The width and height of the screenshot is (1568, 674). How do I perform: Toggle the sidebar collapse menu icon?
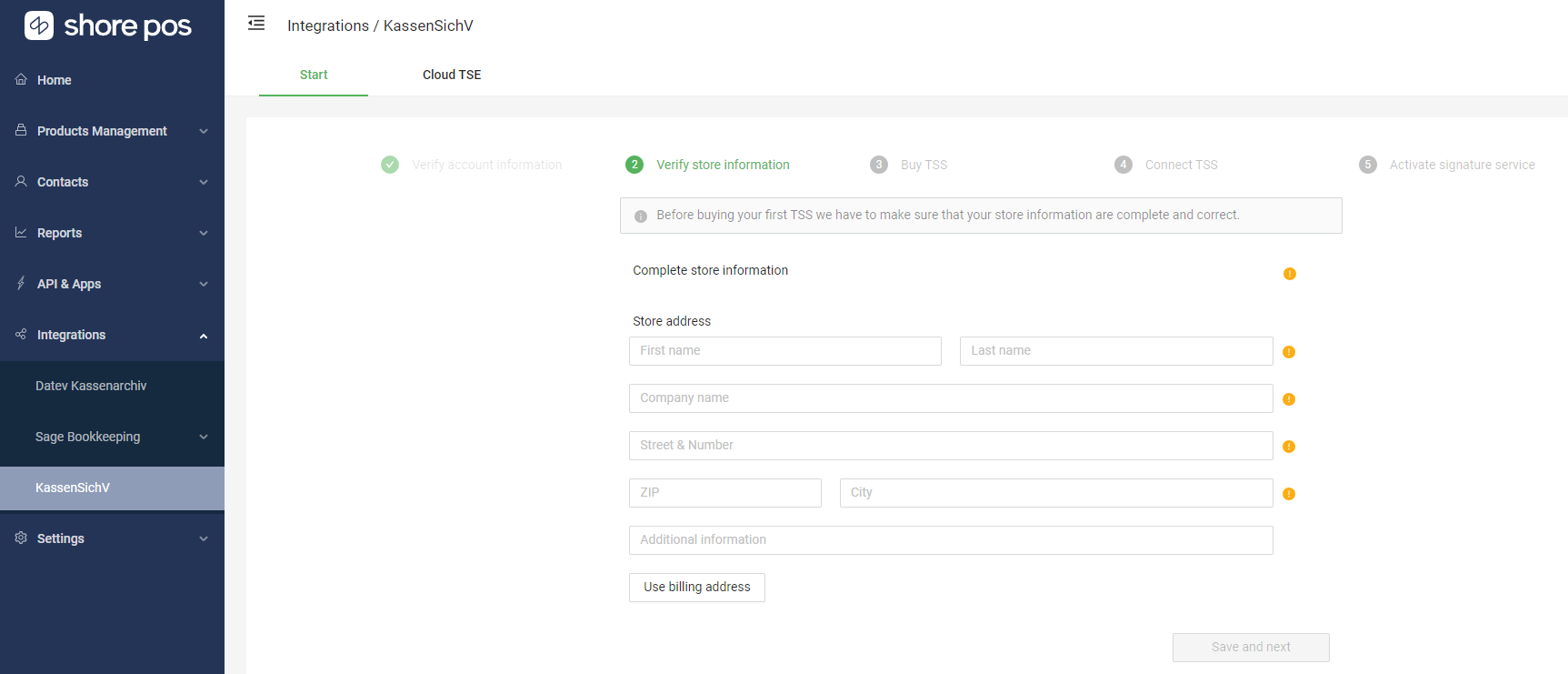(256, 24)
